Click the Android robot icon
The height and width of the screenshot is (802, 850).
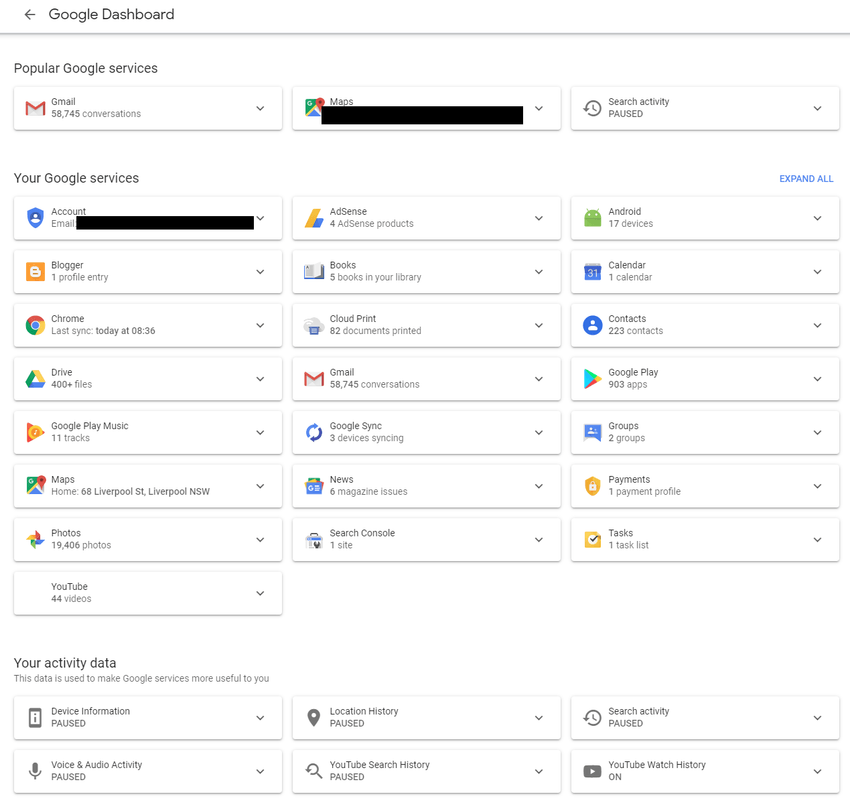[593, 218]
